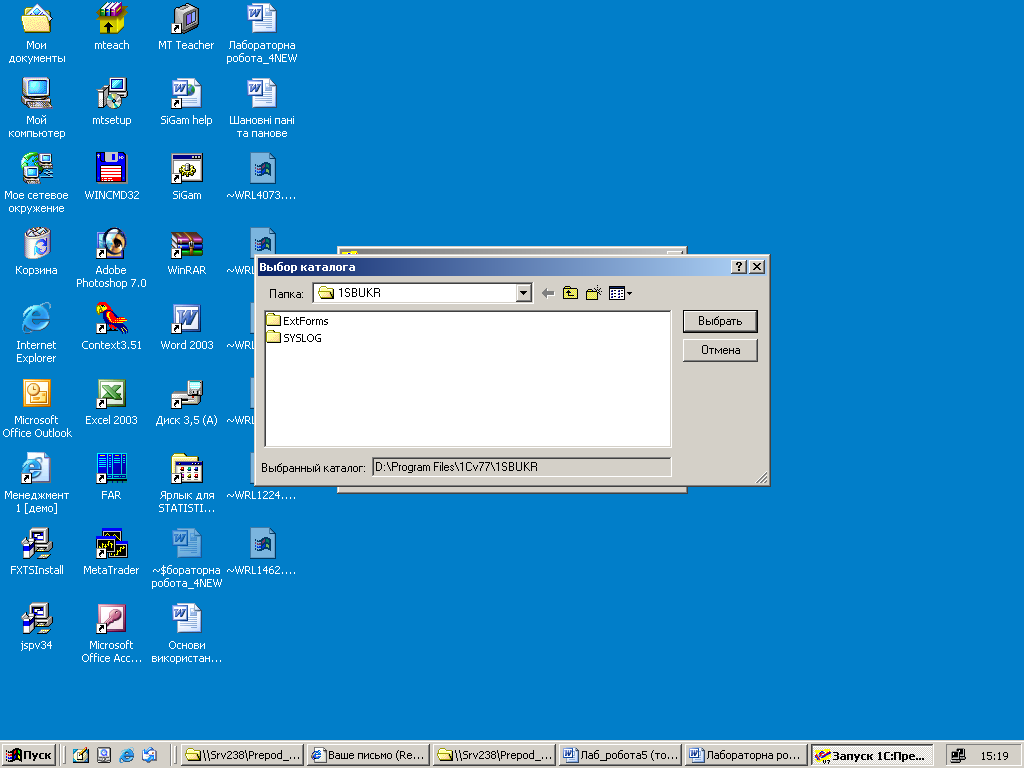Select the ExtForms folder

click(298, 321)
